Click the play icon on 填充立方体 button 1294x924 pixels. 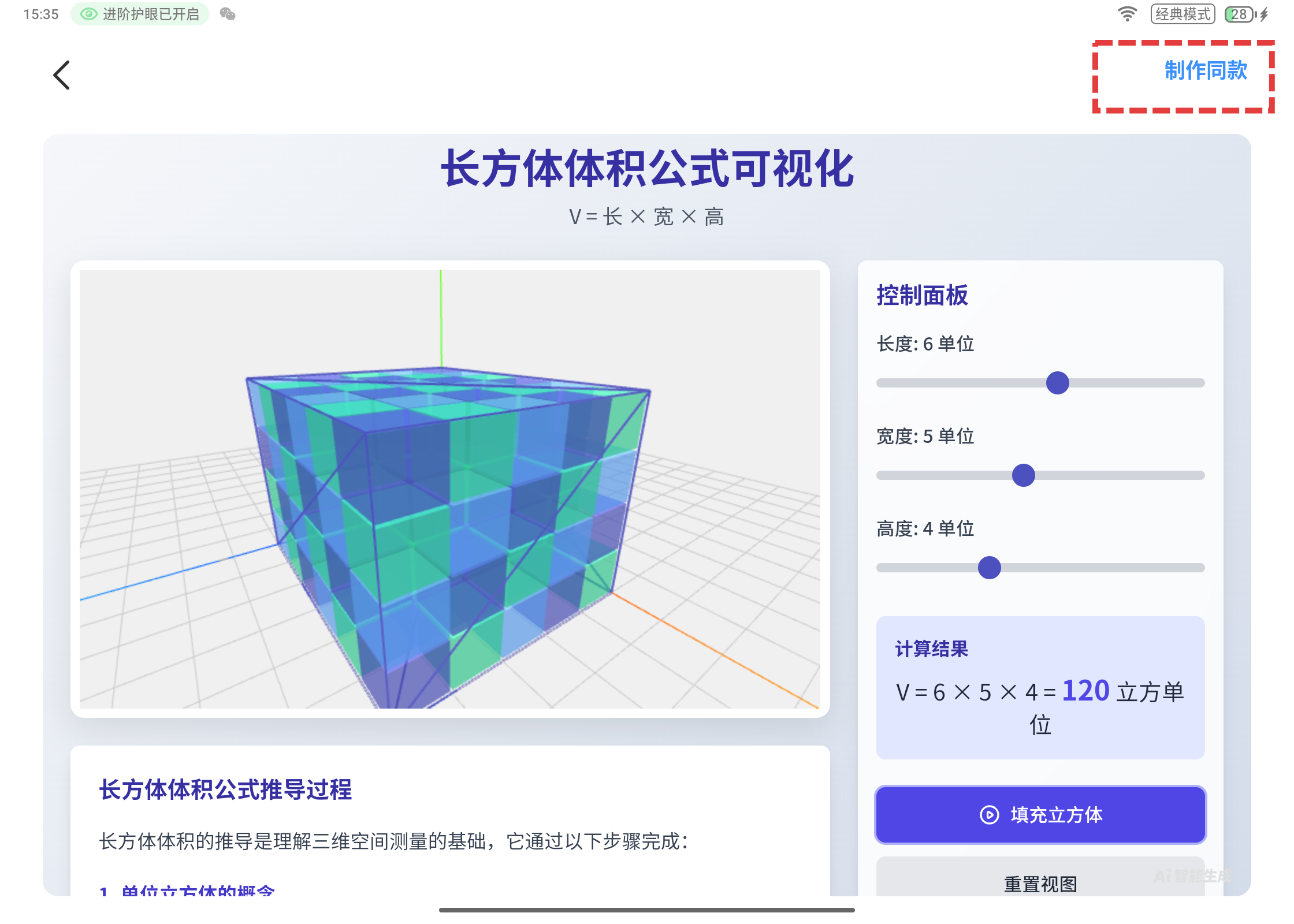(989, 815)
